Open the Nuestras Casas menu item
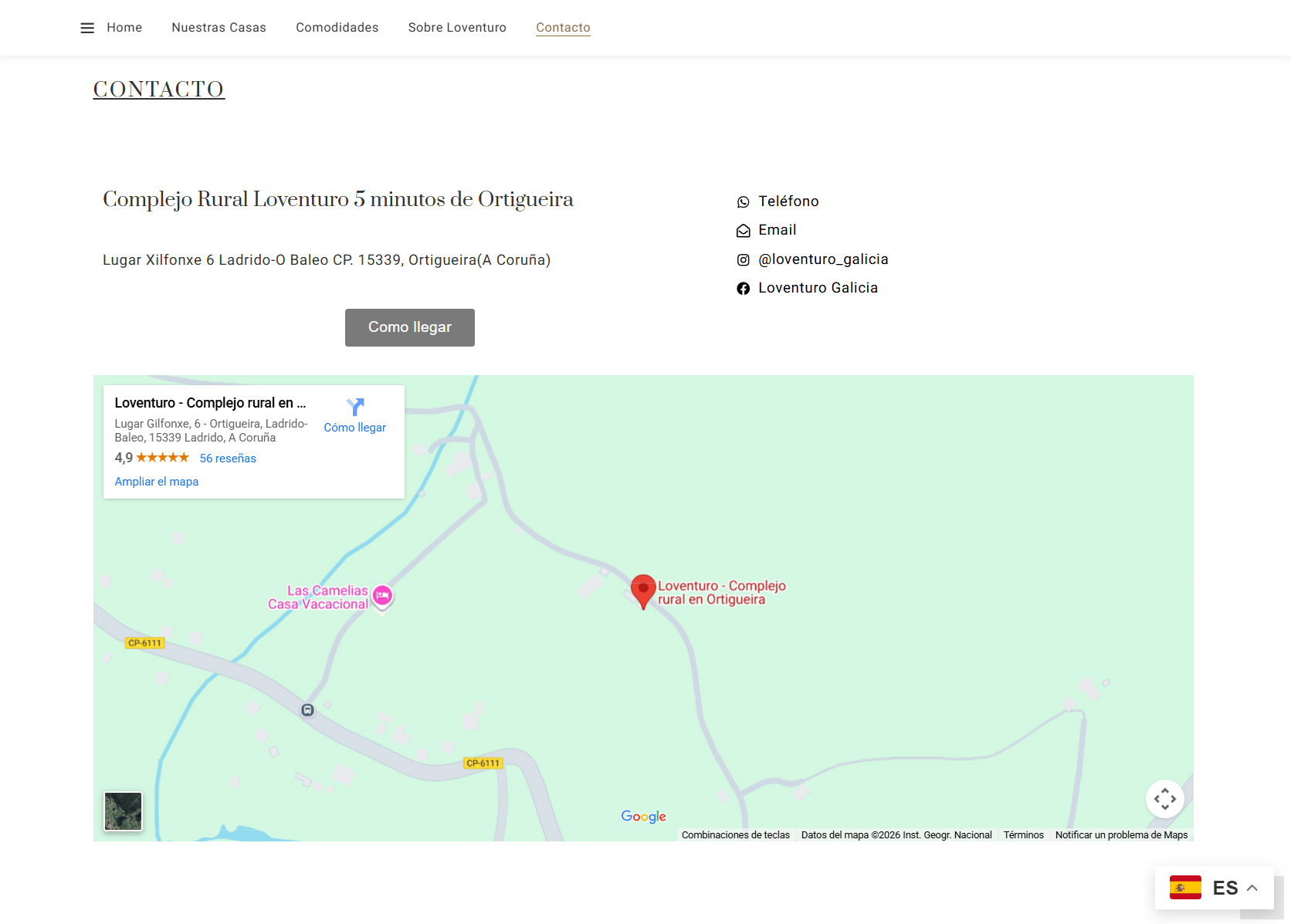This screenshot has height=924, width=1291. [219, 28]
